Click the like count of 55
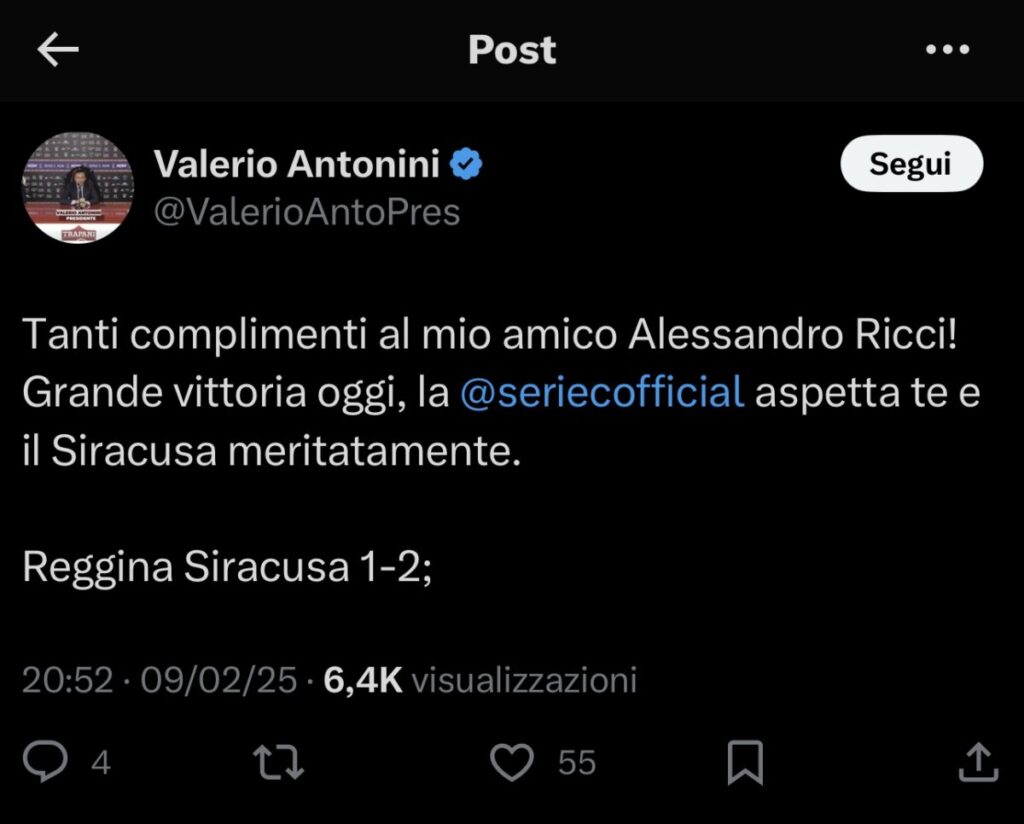Viewport: 1024px width, 824px height. [x=577, y=764]
